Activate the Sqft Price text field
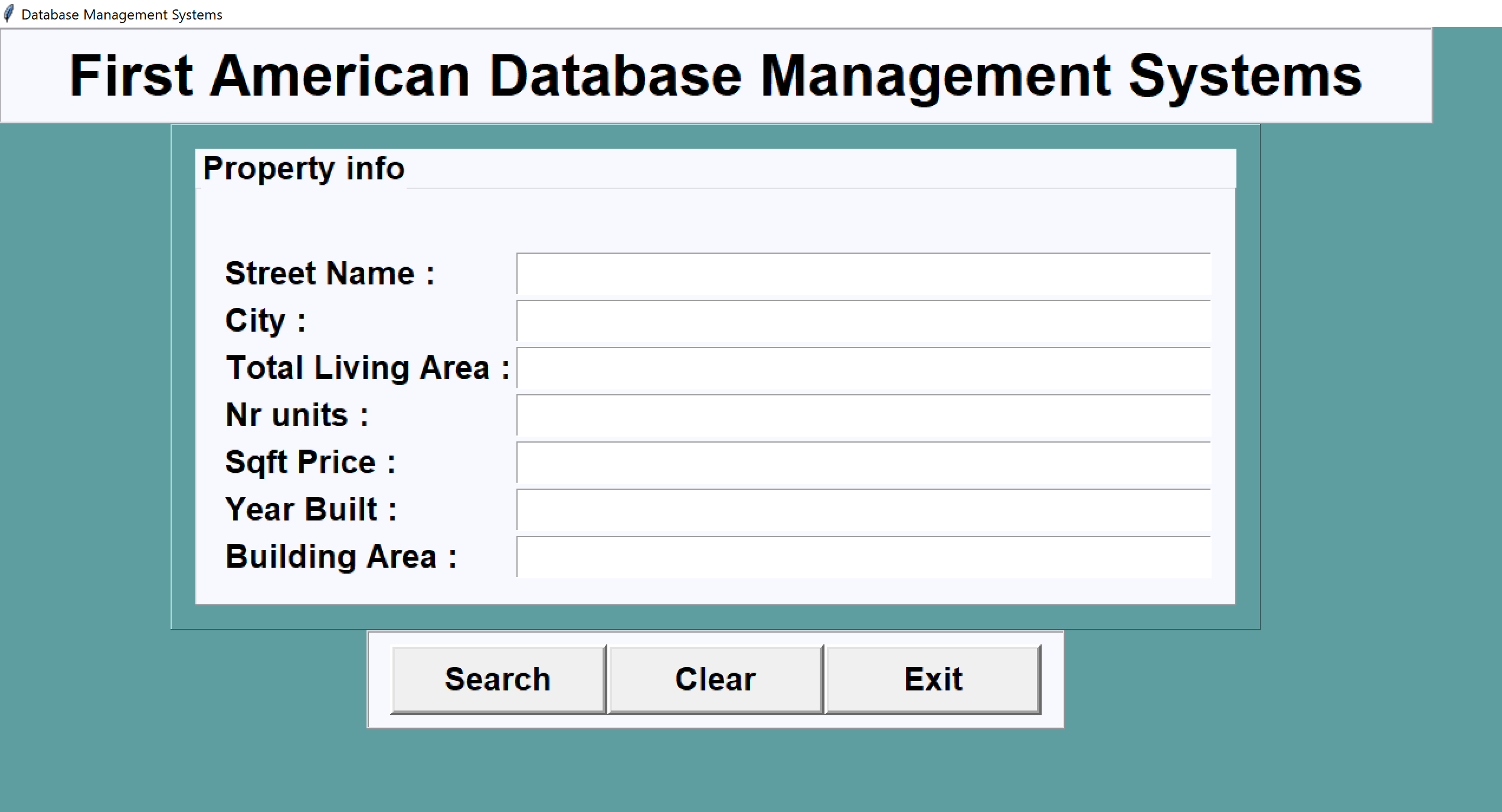Screen dimensions: 1502x812 click(x=864, y=463)
